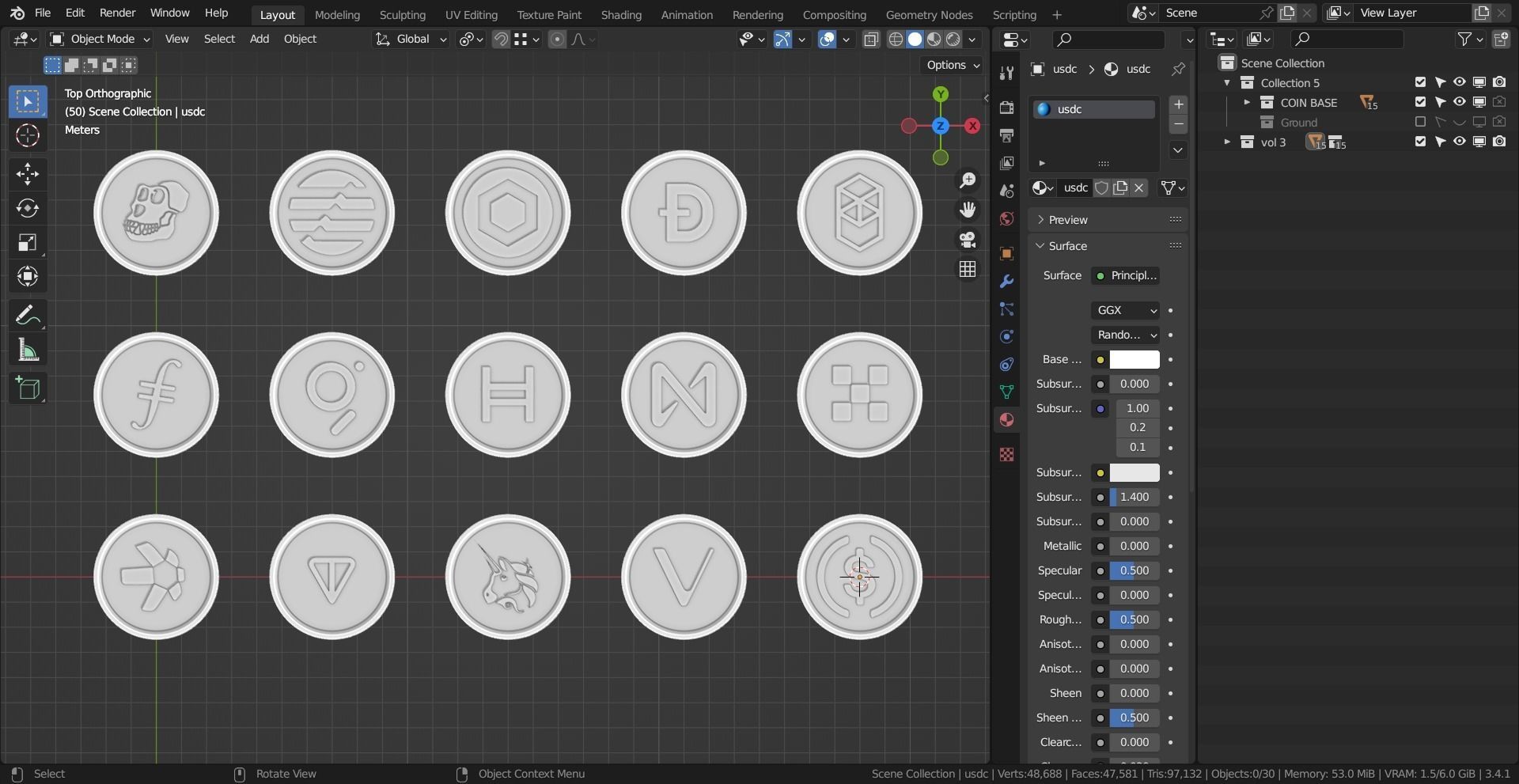The height and width of the screenshot is (784, 1519).
Task: Add a new material slot
Action: tap(1178, 104)
